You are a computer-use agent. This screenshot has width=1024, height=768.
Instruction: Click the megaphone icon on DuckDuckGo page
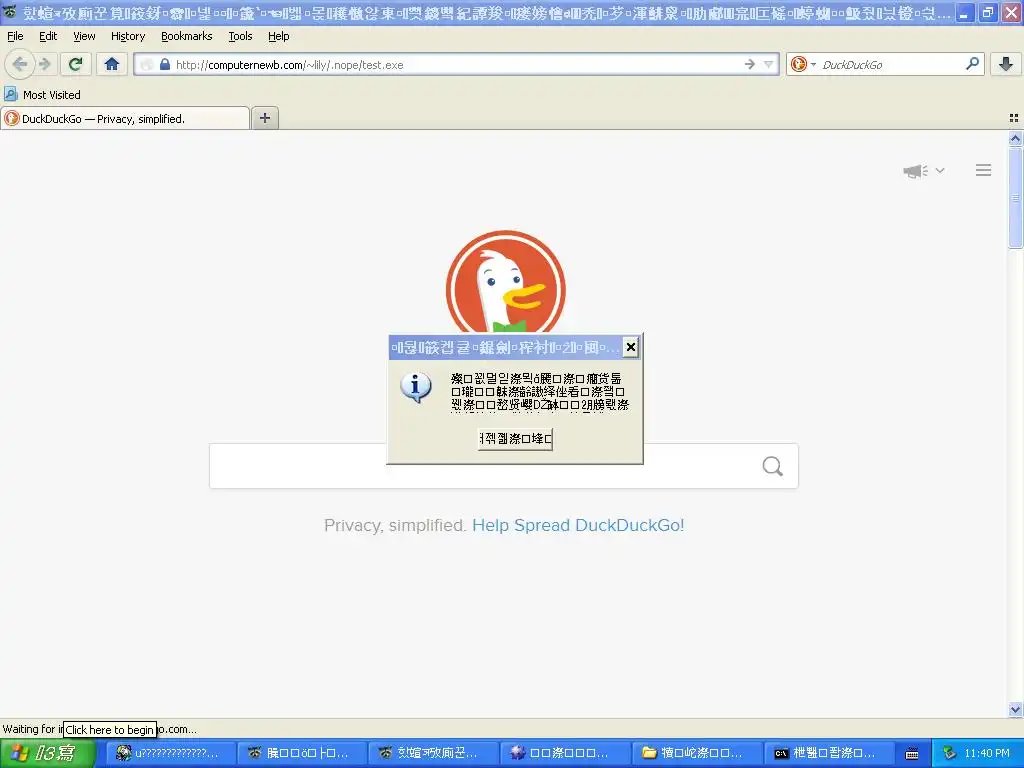click(x=916, y=171)
